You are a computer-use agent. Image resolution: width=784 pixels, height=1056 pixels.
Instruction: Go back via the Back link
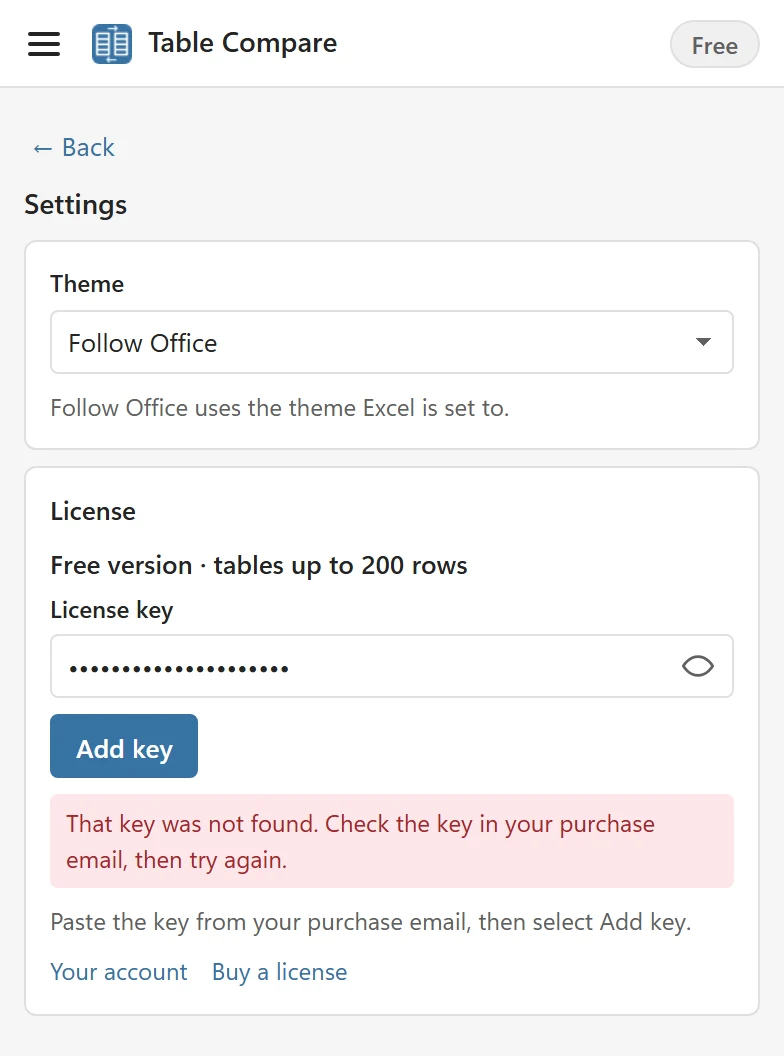tap(74, 147)
